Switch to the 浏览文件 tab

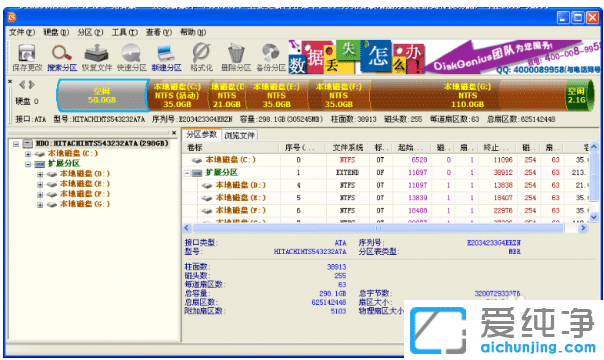pyautogui.click(x=240, y=135)
